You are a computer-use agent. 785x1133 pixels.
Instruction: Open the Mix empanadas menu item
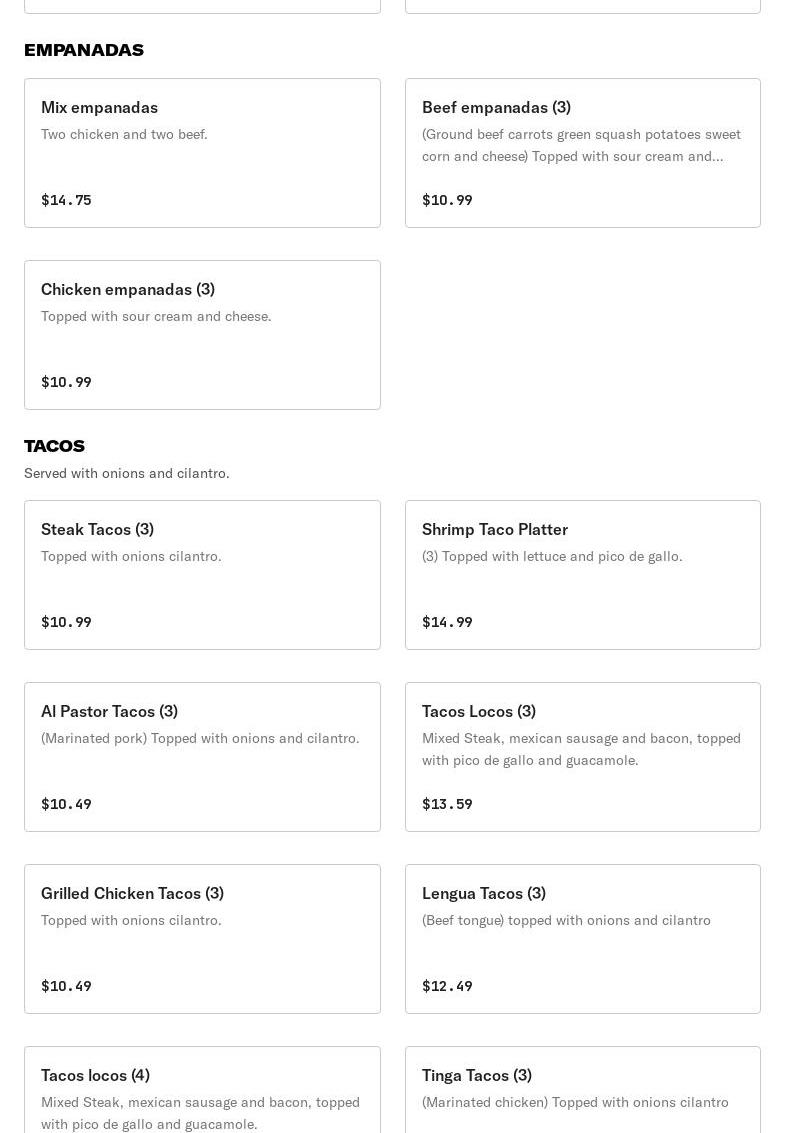pos(202,152)
